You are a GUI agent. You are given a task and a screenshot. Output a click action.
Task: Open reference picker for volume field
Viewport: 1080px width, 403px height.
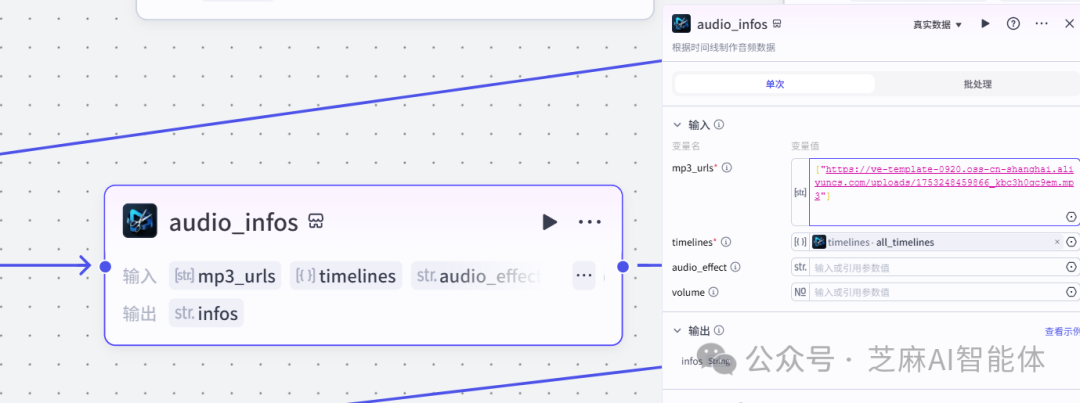[x=1071, y=292]
